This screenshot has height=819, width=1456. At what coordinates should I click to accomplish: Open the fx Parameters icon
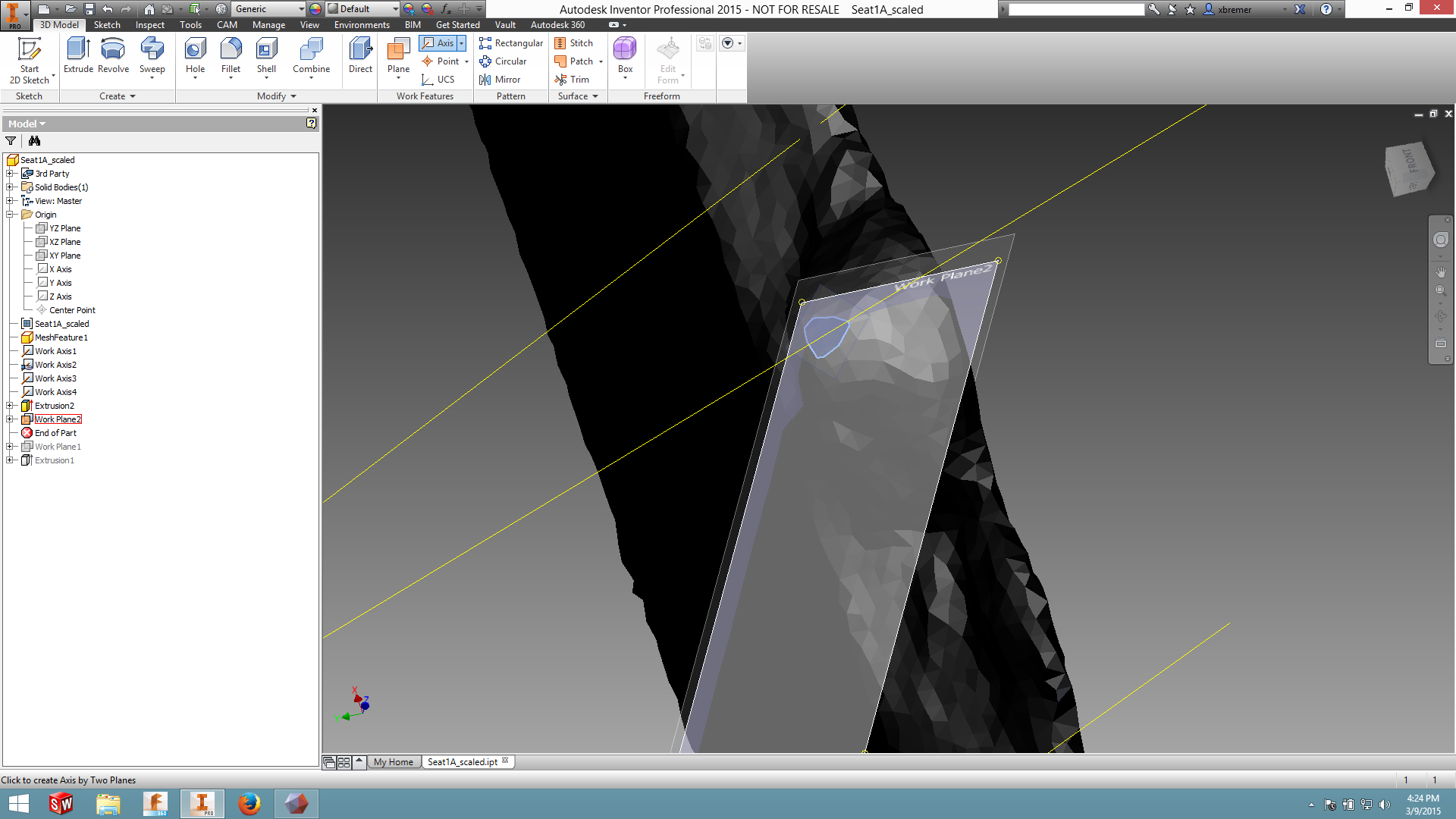[446, 9]
